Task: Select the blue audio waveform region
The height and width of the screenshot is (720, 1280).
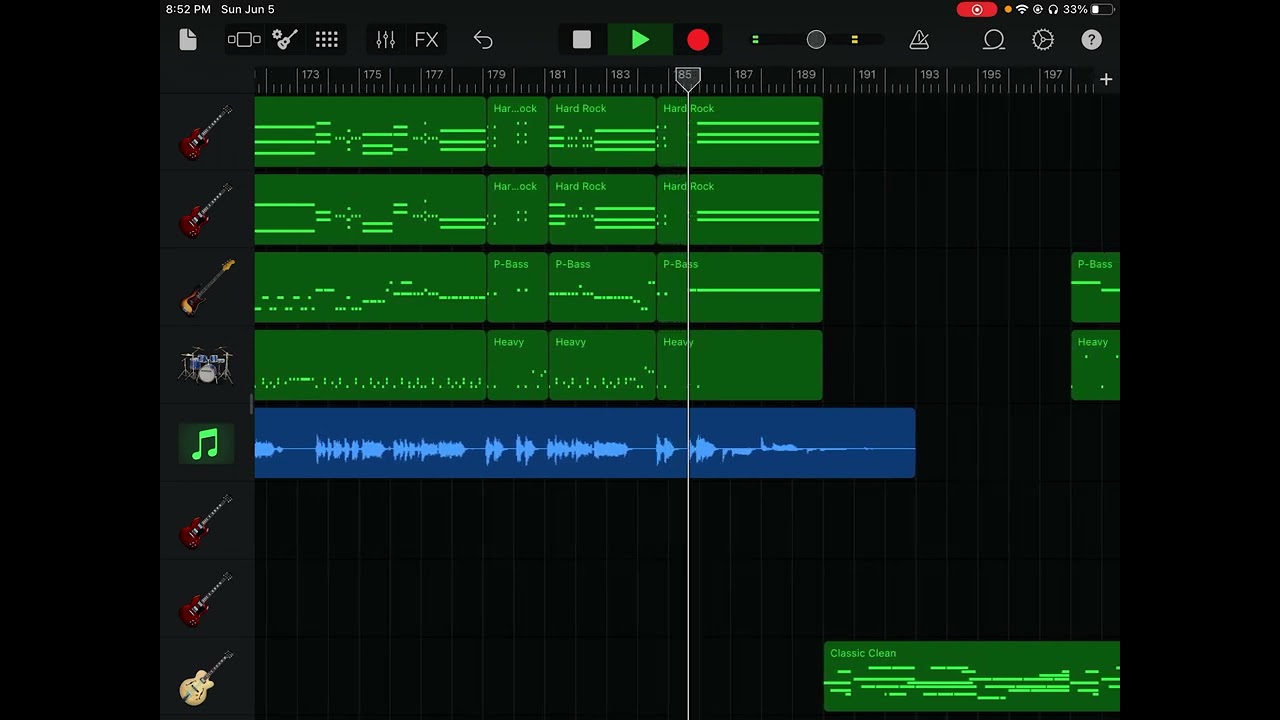Action: 585,443
